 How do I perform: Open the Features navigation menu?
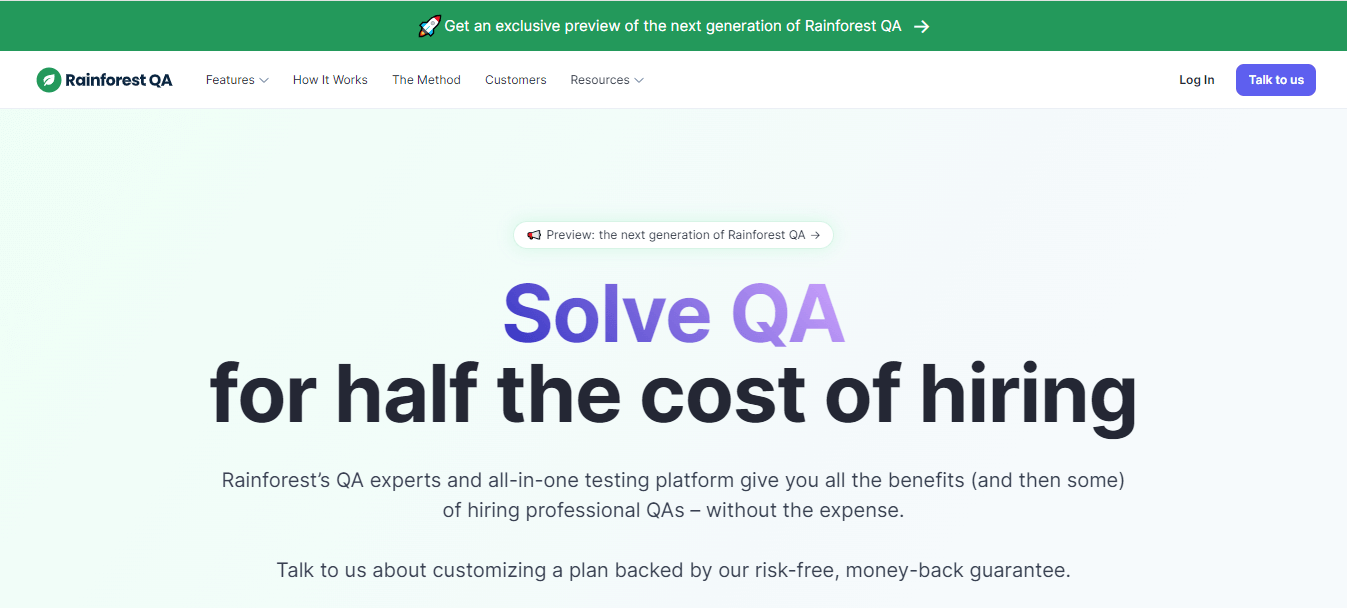click(x=231, y=79)
